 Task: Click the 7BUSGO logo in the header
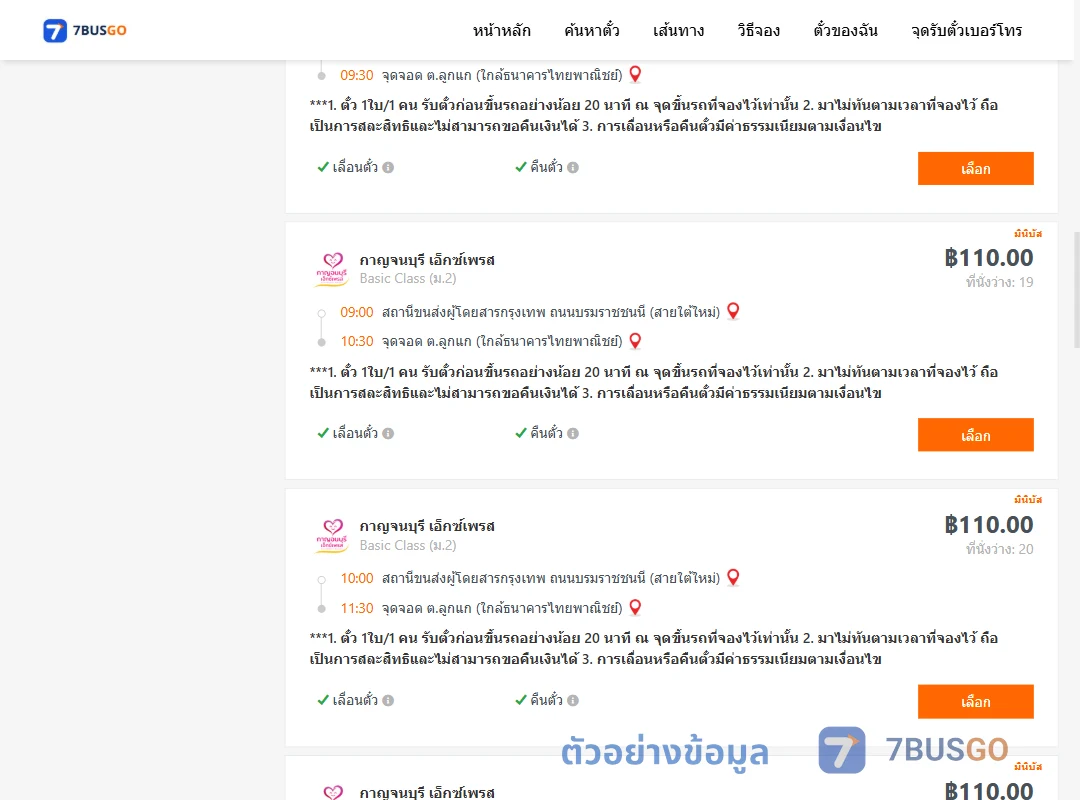(85, 30)
